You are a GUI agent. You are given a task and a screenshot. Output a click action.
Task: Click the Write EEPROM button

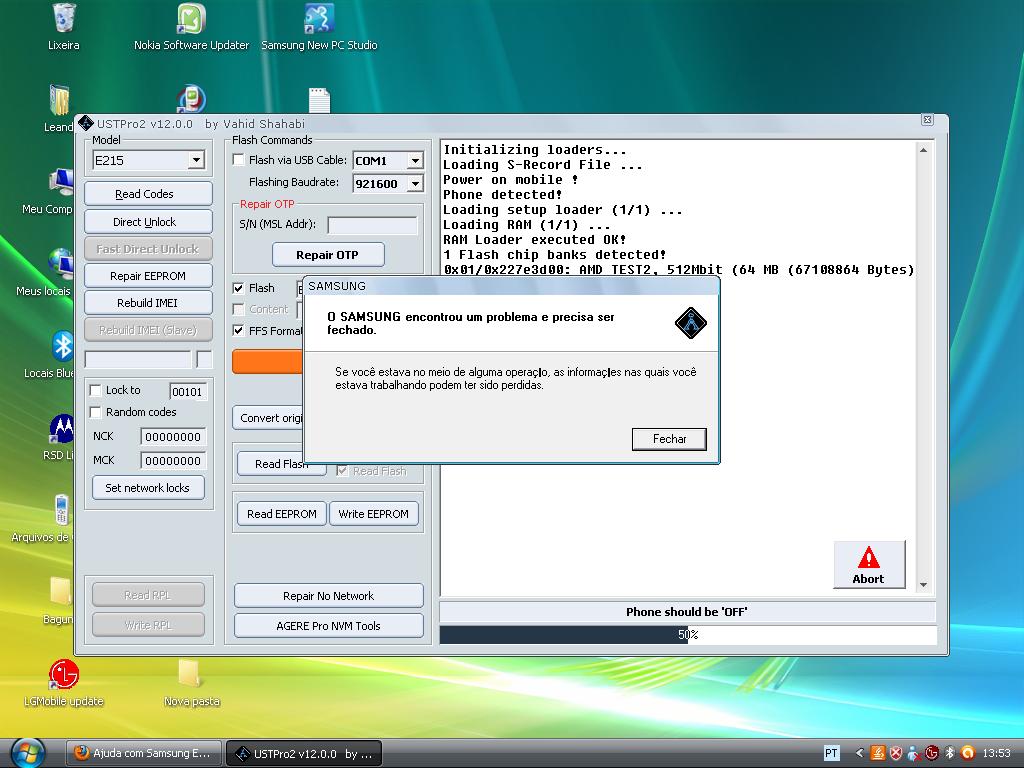point(374,514)
